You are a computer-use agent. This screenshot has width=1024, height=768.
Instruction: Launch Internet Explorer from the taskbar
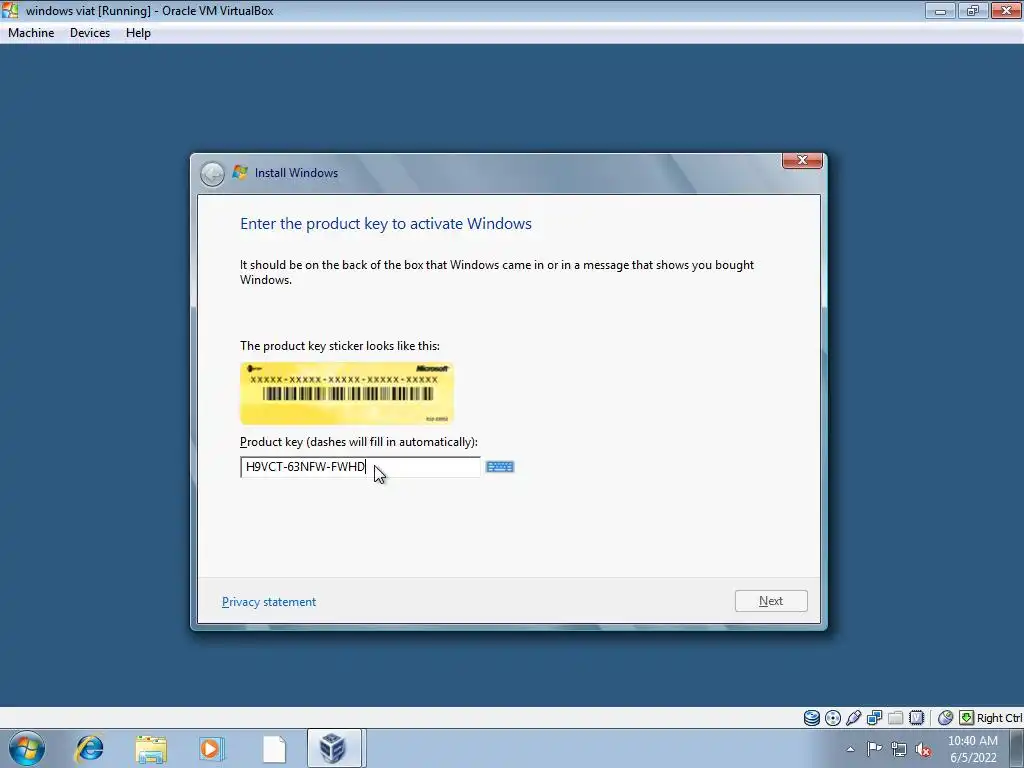tap(89, 748)
